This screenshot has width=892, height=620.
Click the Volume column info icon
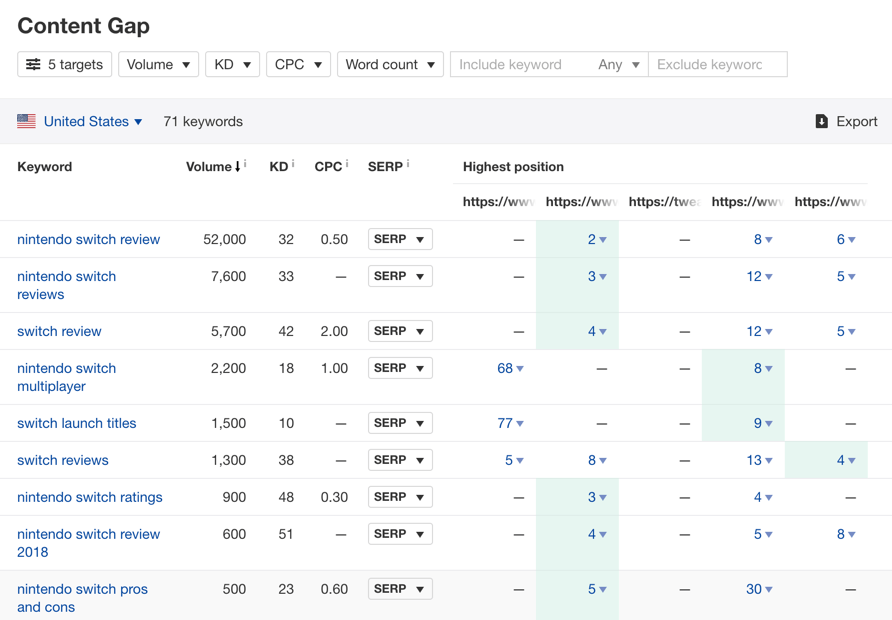(245, 164)
